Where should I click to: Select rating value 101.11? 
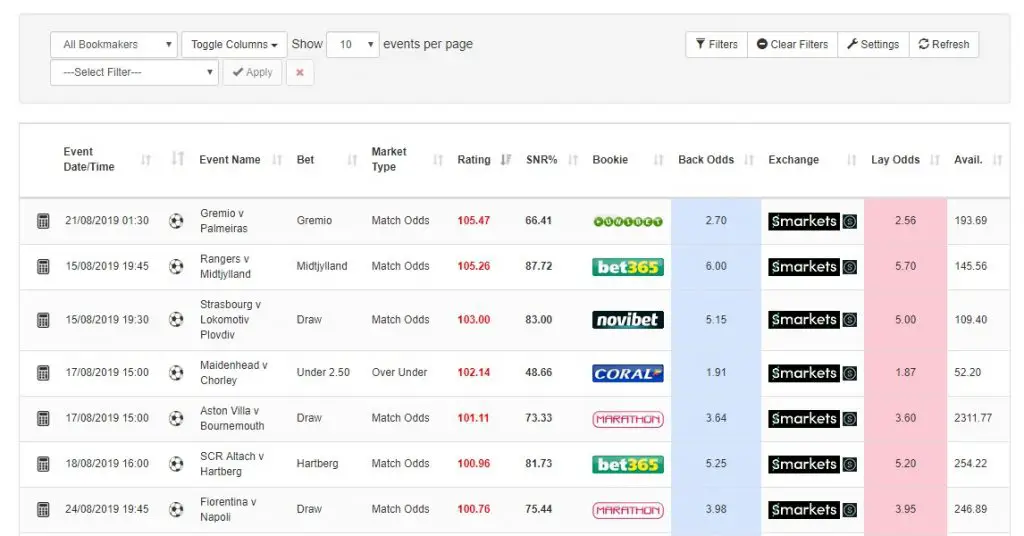point(473,418)
